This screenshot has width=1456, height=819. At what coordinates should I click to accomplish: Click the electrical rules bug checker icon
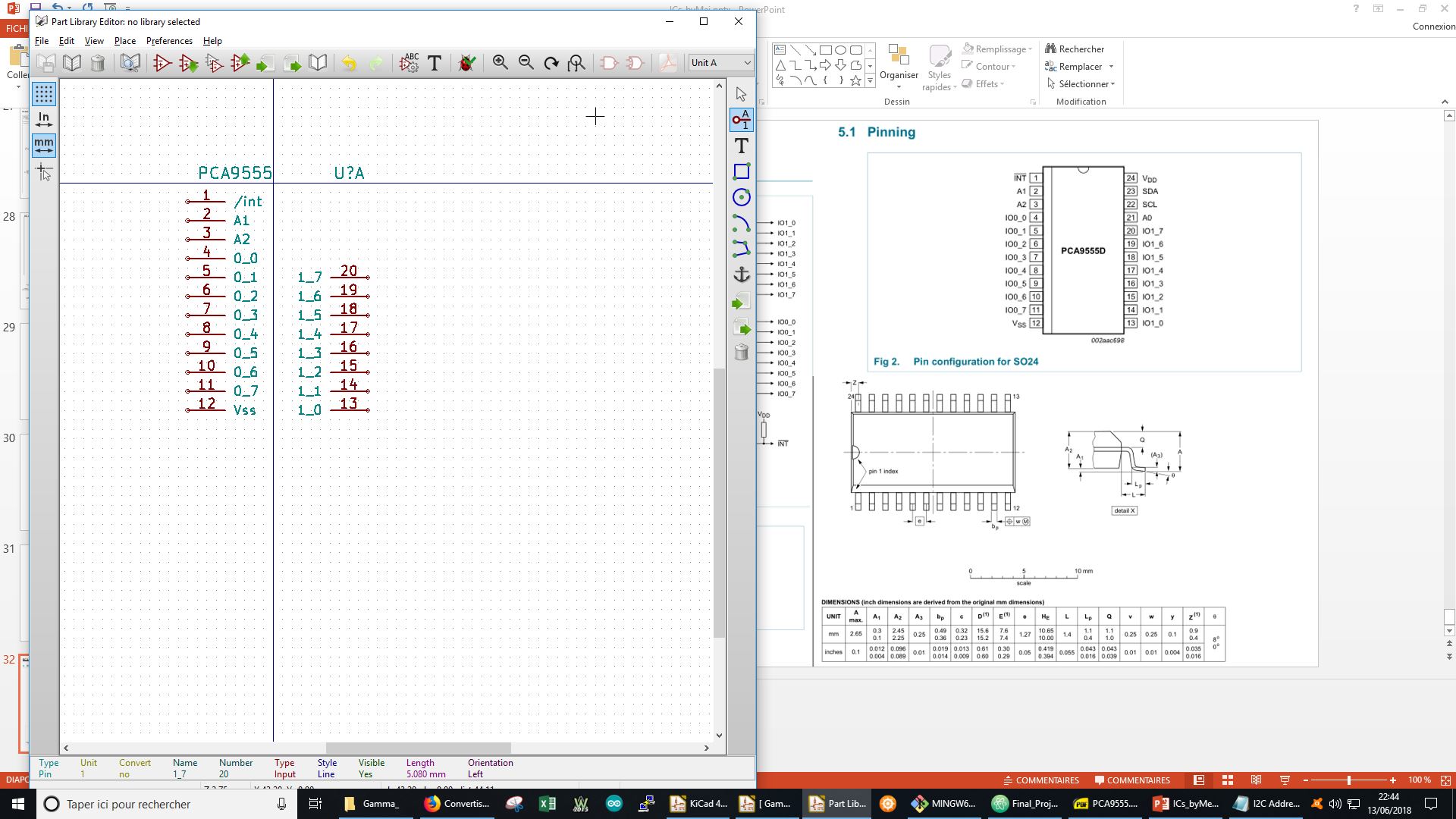pos(467,63)
